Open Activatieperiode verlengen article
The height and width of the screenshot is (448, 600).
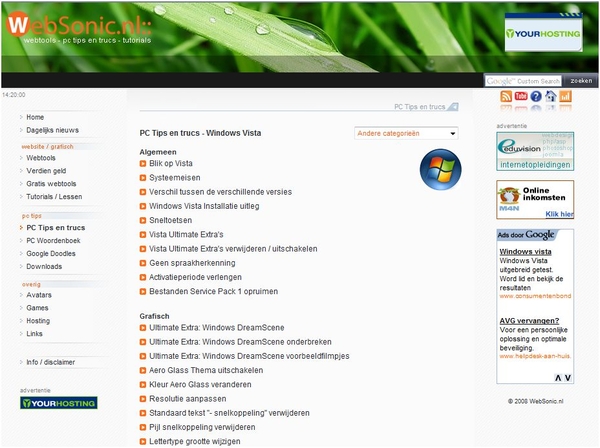click(195, 277)
